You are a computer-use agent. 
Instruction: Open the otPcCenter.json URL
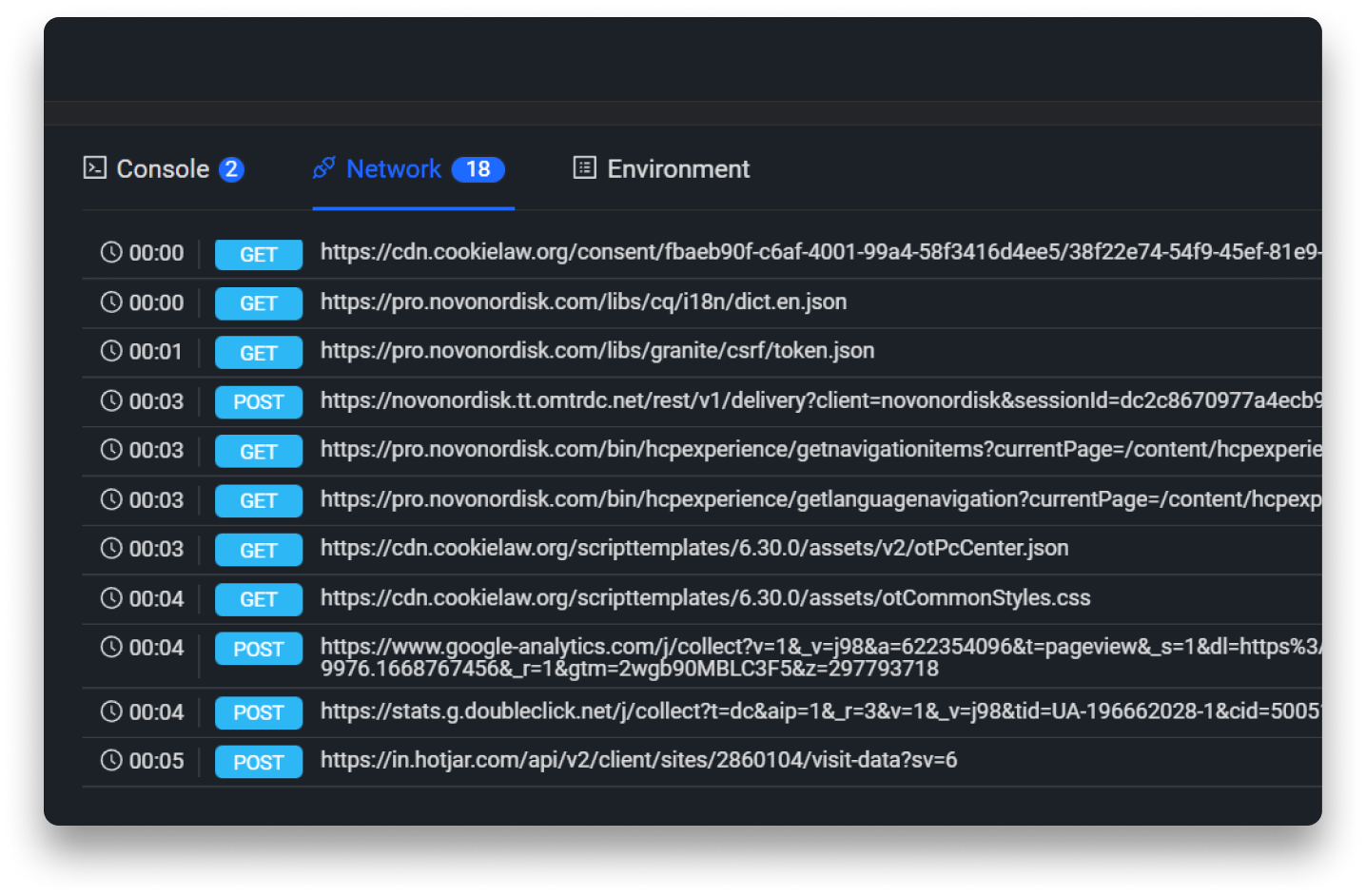(x=694, y=548)
